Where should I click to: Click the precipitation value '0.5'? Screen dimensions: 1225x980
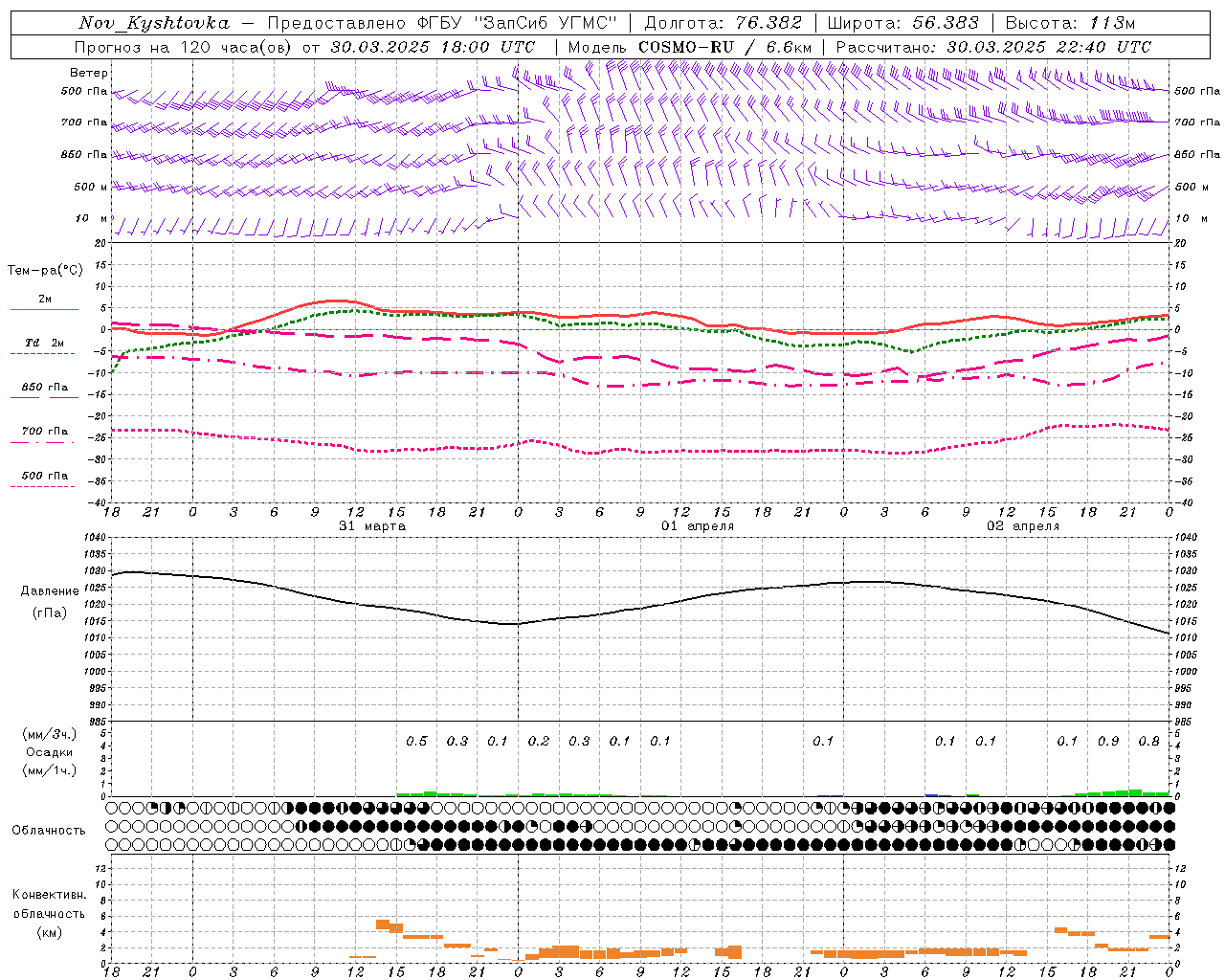pyautogui.click(x=416, y=742)
